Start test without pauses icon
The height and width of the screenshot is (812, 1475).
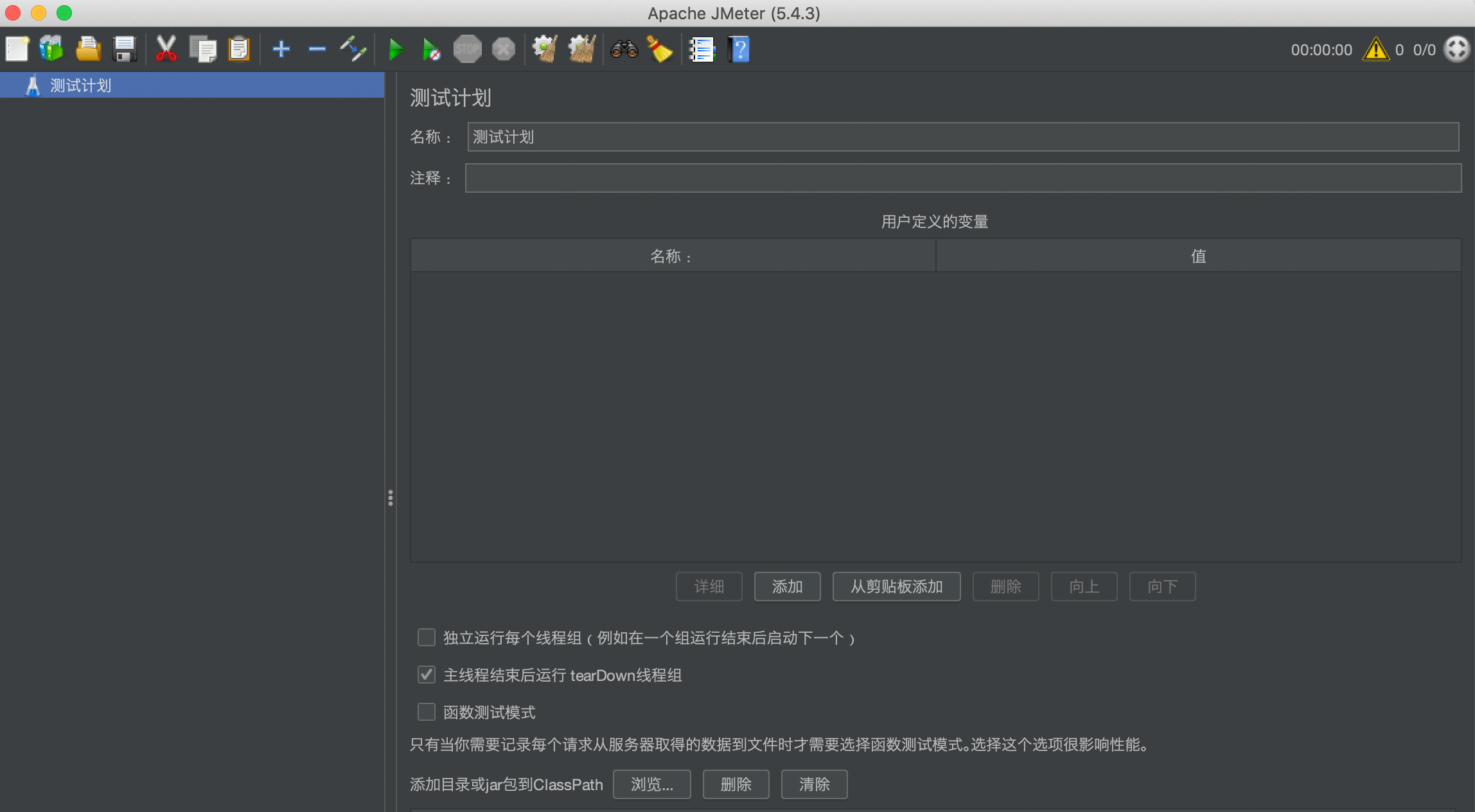(430, 49)
